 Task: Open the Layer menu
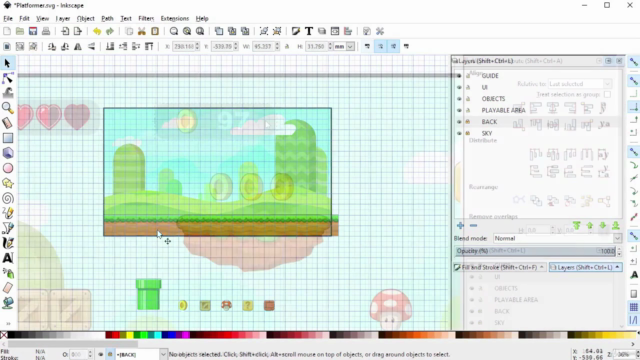(x=62, y=18)
